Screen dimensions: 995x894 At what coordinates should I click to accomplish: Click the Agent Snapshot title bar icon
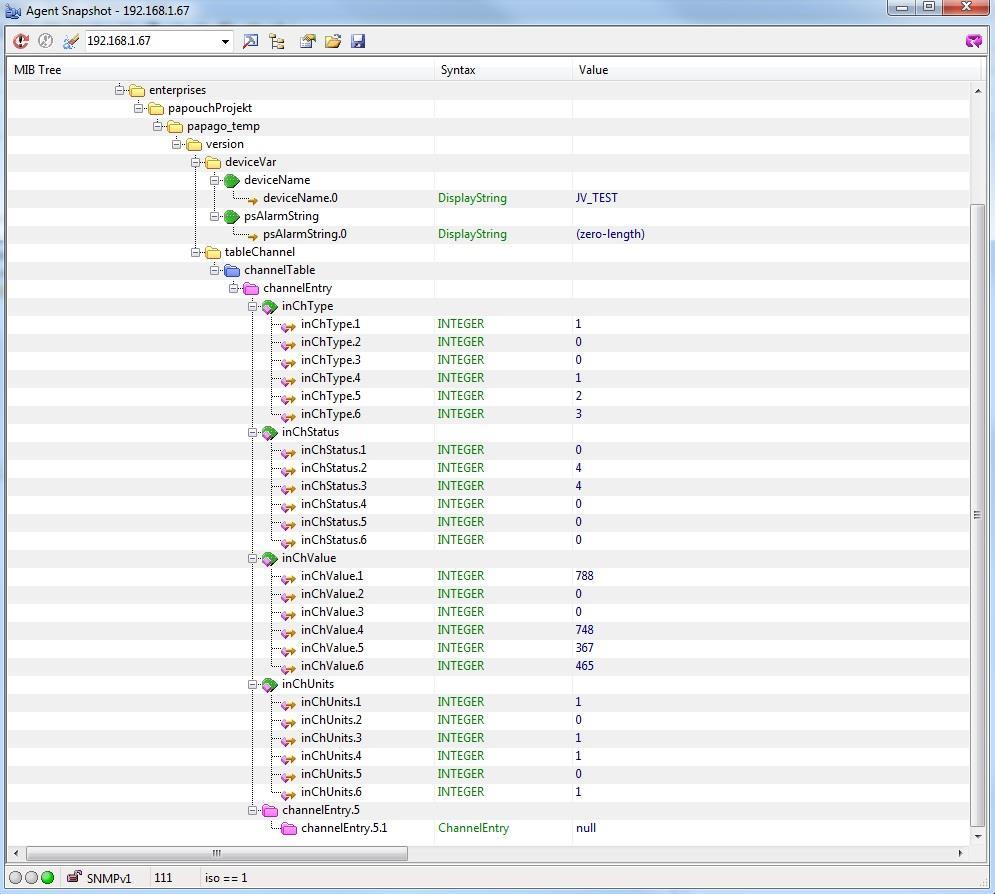coord(13,11)
